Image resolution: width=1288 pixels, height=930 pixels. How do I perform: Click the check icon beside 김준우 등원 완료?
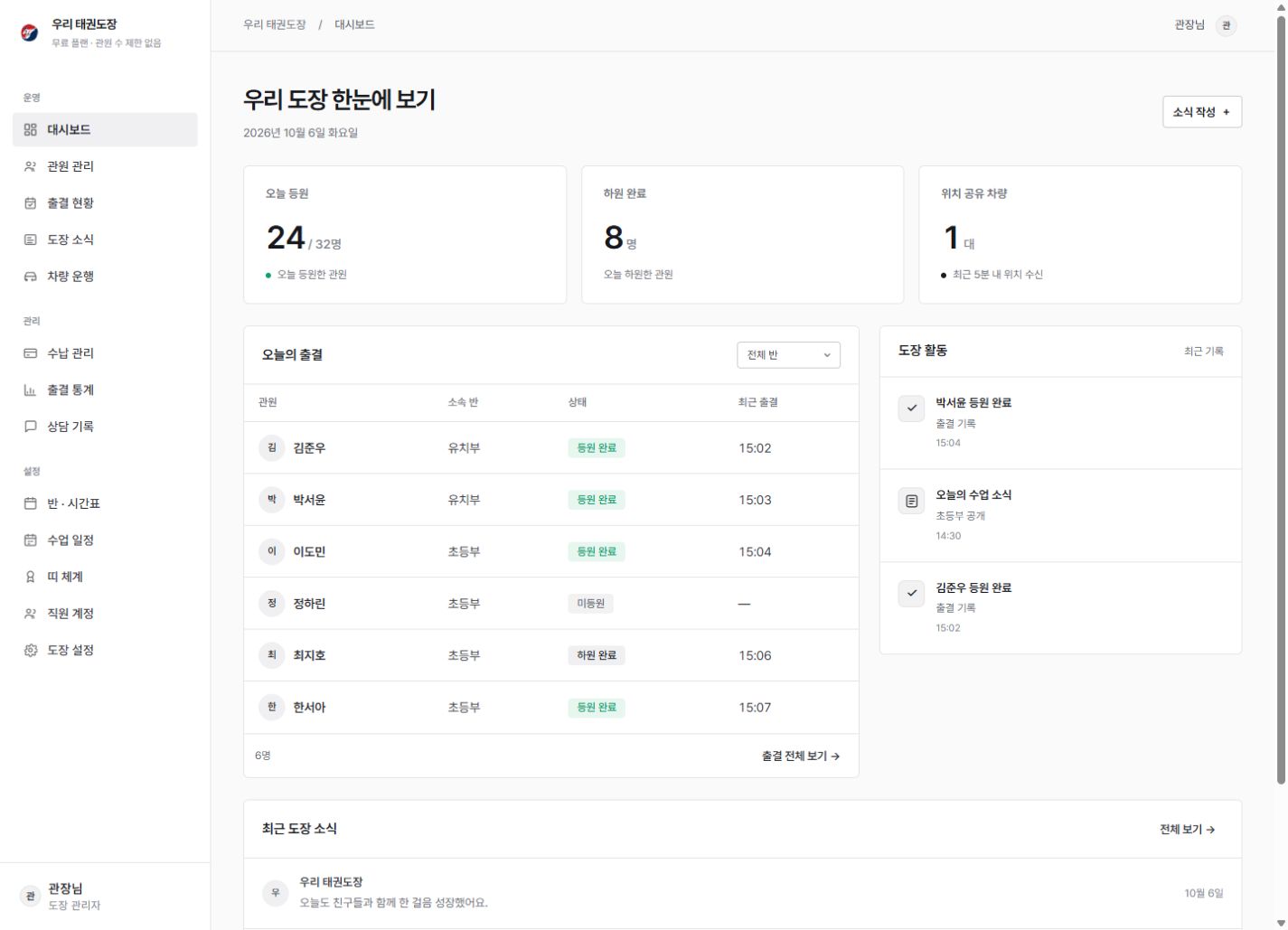(x=911, y=594)
